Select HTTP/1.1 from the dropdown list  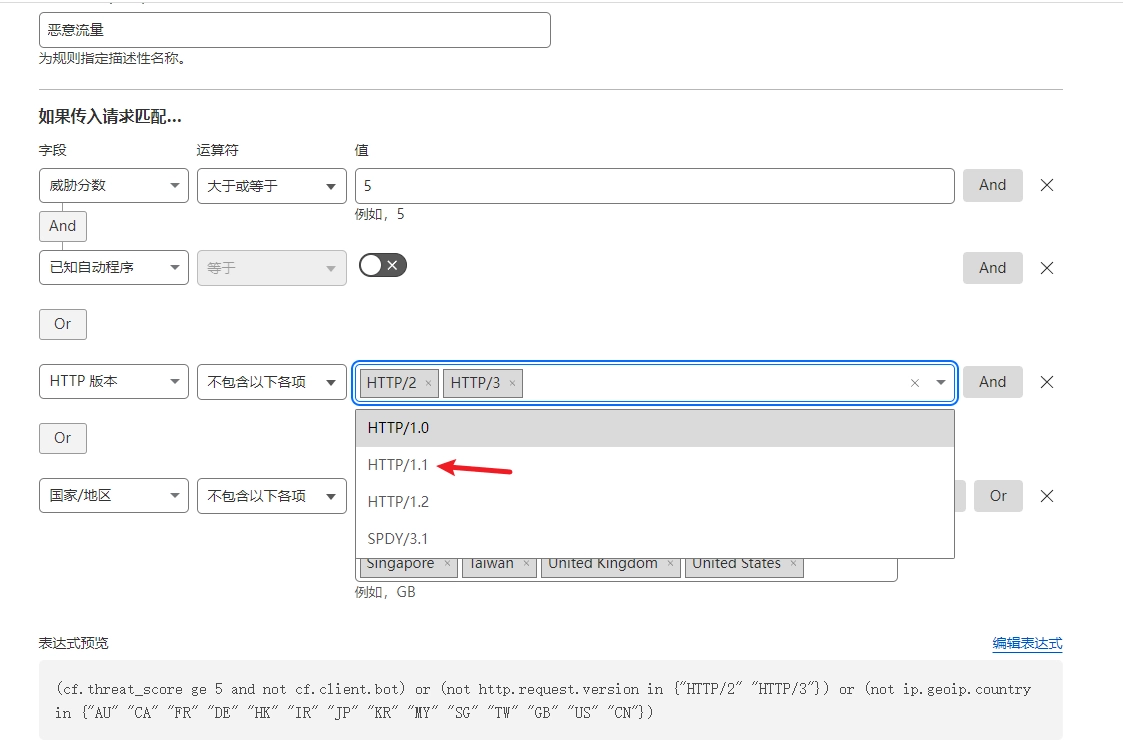(398, 465)
